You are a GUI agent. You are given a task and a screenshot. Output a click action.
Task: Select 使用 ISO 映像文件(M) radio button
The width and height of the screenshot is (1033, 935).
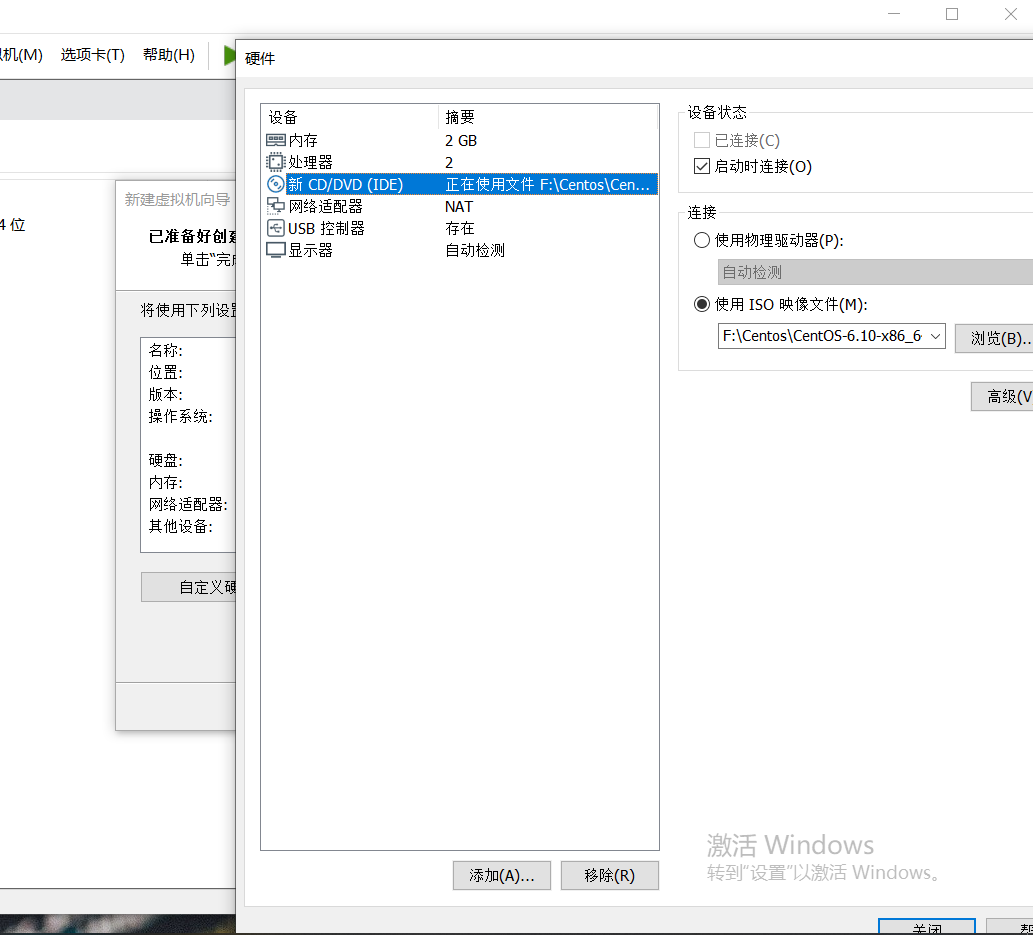(x=702, y=304)
